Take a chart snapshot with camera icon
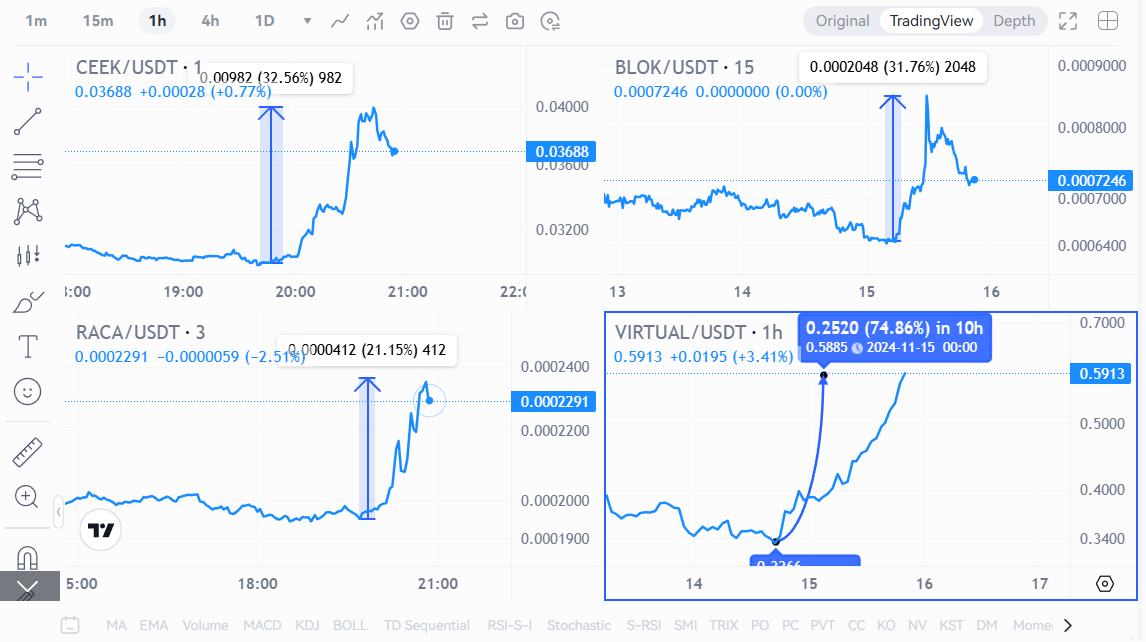The image size is (1146, 642). (x=515, y=21)
